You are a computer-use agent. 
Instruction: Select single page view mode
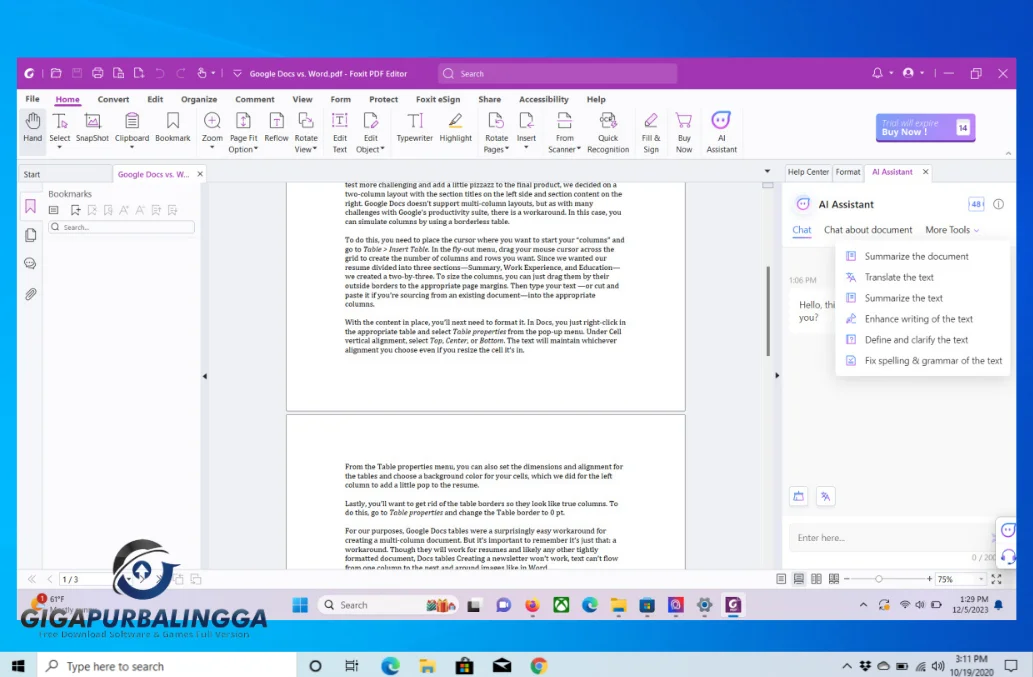click(781, 579)
